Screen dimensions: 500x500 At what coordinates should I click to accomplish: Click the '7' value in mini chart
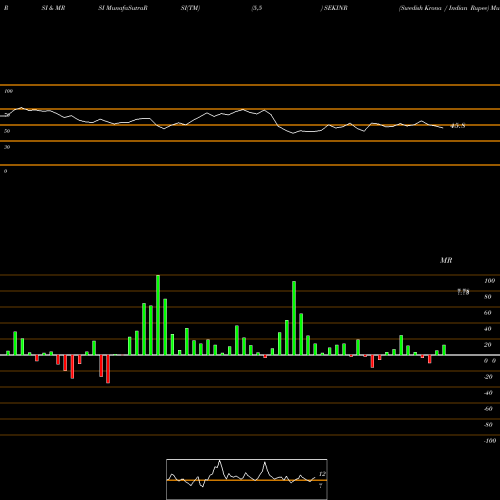tap(321, 486)
